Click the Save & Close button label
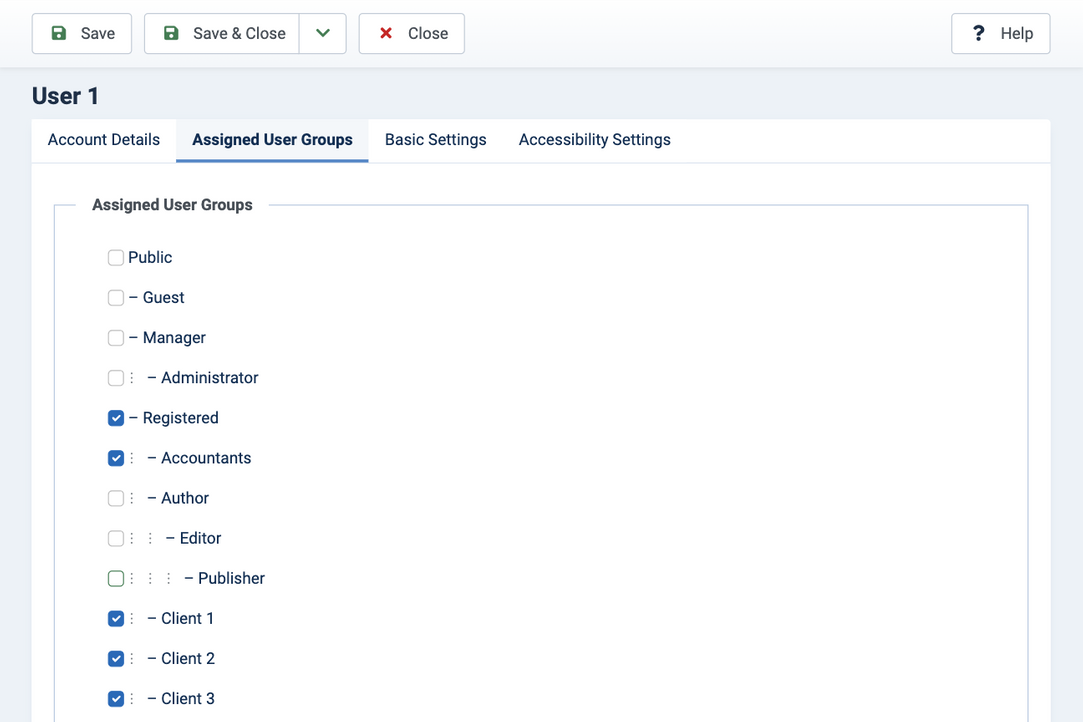Screen dimensions: 1083x722 (239, 33)
